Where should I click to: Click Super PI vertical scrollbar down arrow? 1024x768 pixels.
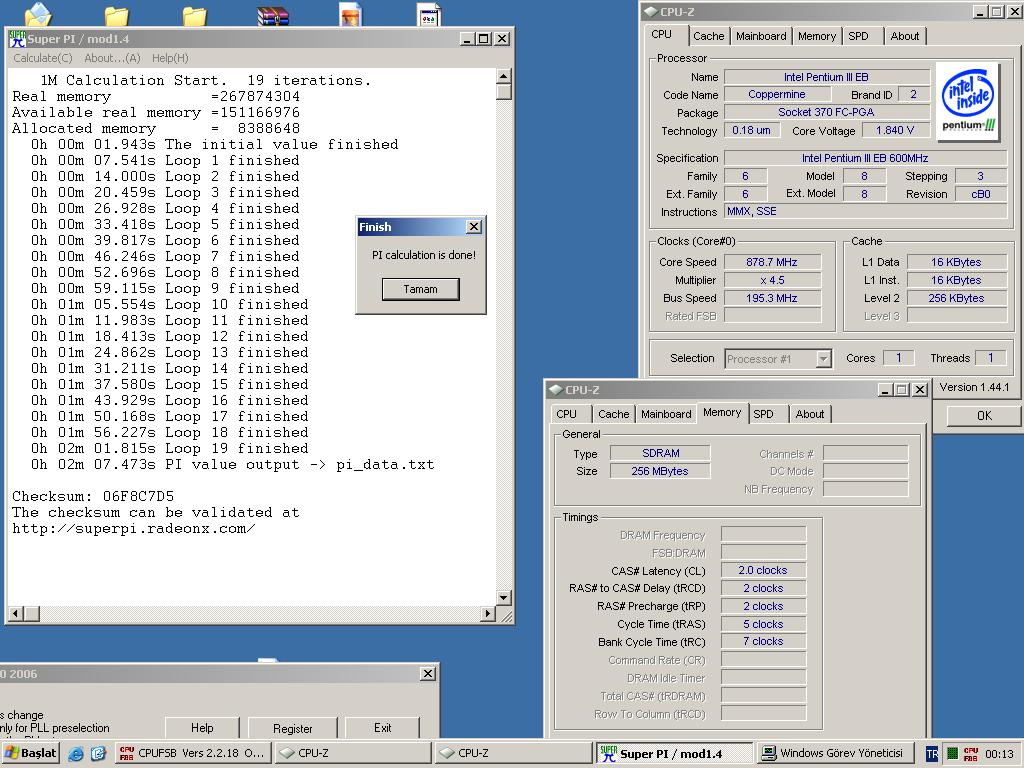[x=504, y=598]
